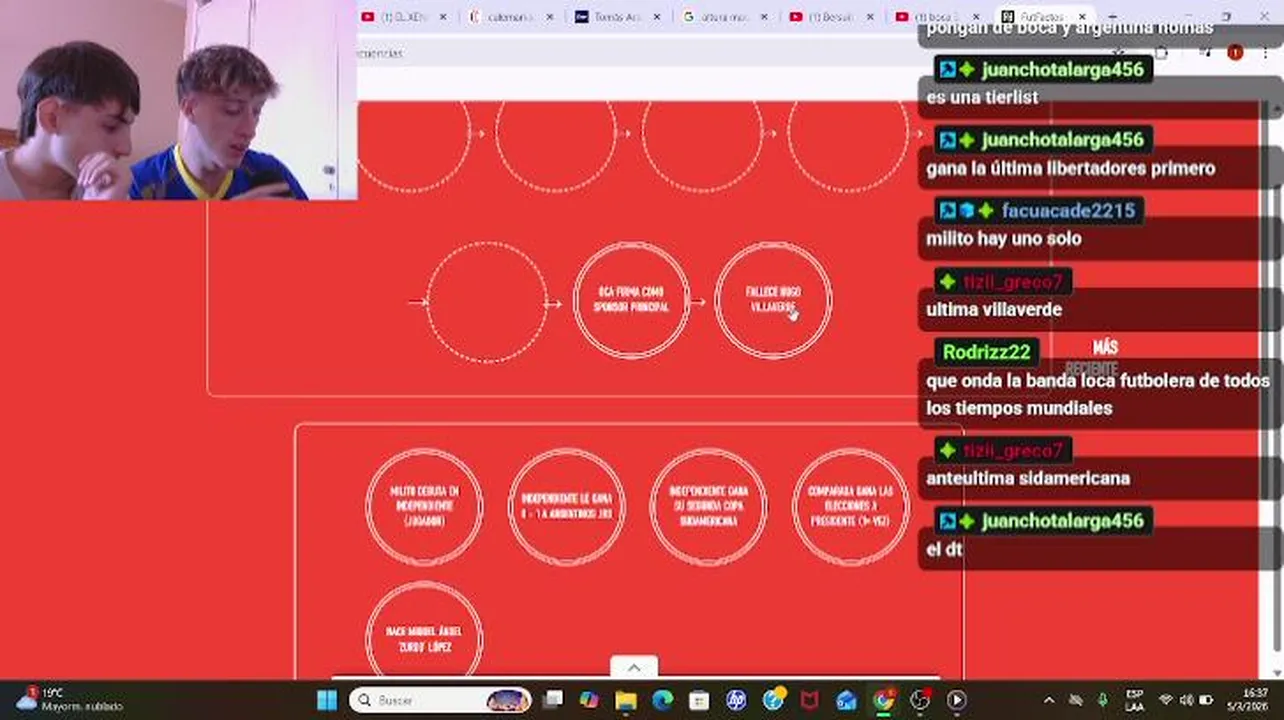Image resolution: width=1284 pixels, height=720 pixels.
Task: Launch Copilot from the taskbar
Action: click(588, 700)
